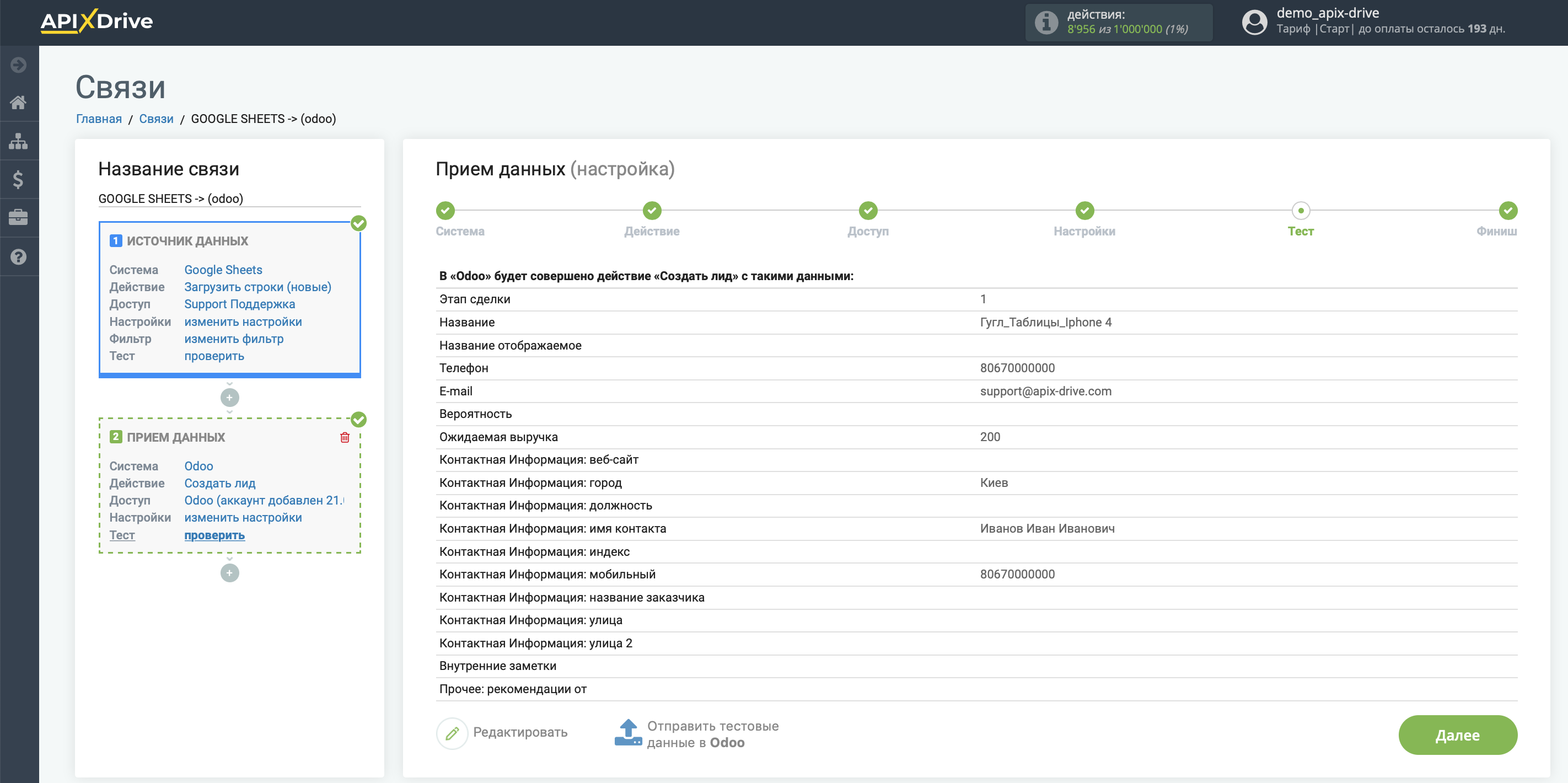
Task: Click the checkmark on the data source block
Action: click(358, 223)
